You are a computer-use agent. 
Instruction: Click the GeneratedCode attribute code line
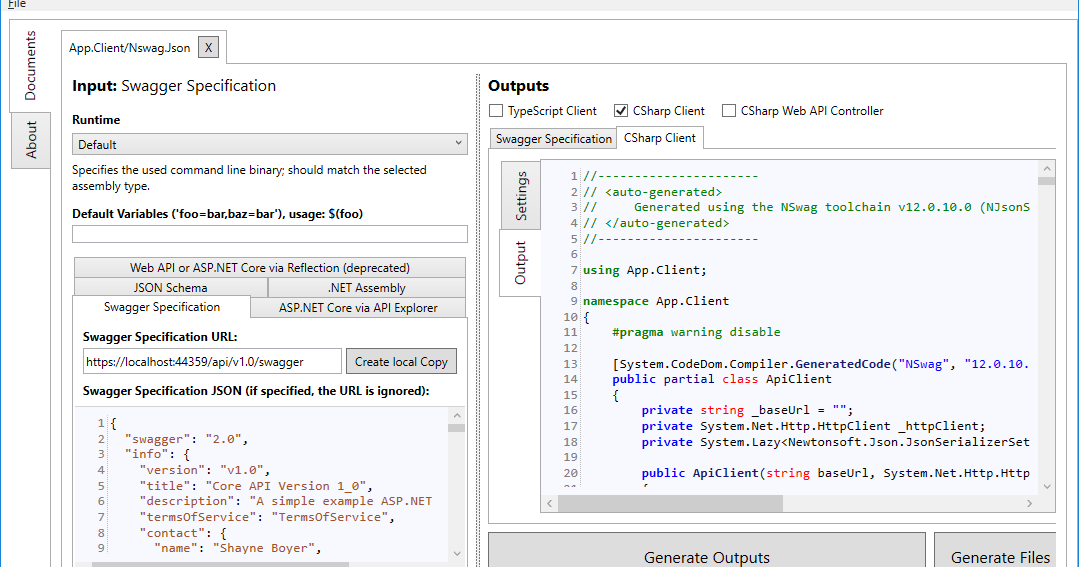tap(821, 363)
